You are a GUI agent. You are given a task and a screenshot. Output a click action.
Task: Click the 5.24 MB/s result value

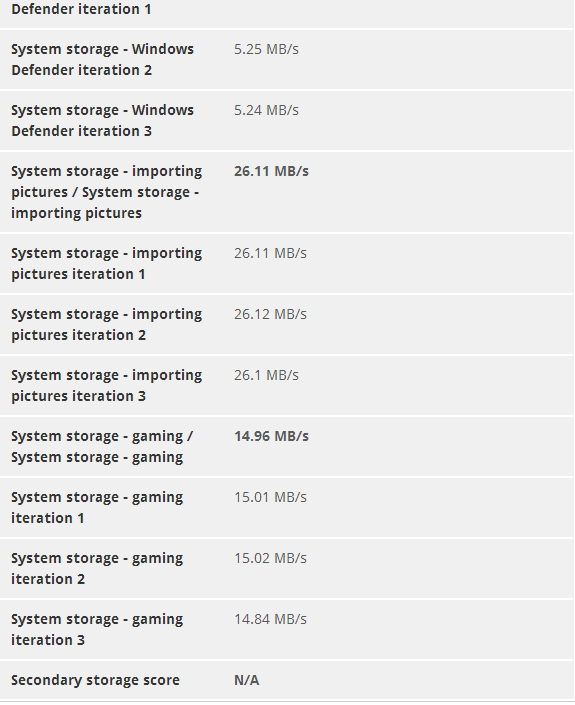pos(266,110)
